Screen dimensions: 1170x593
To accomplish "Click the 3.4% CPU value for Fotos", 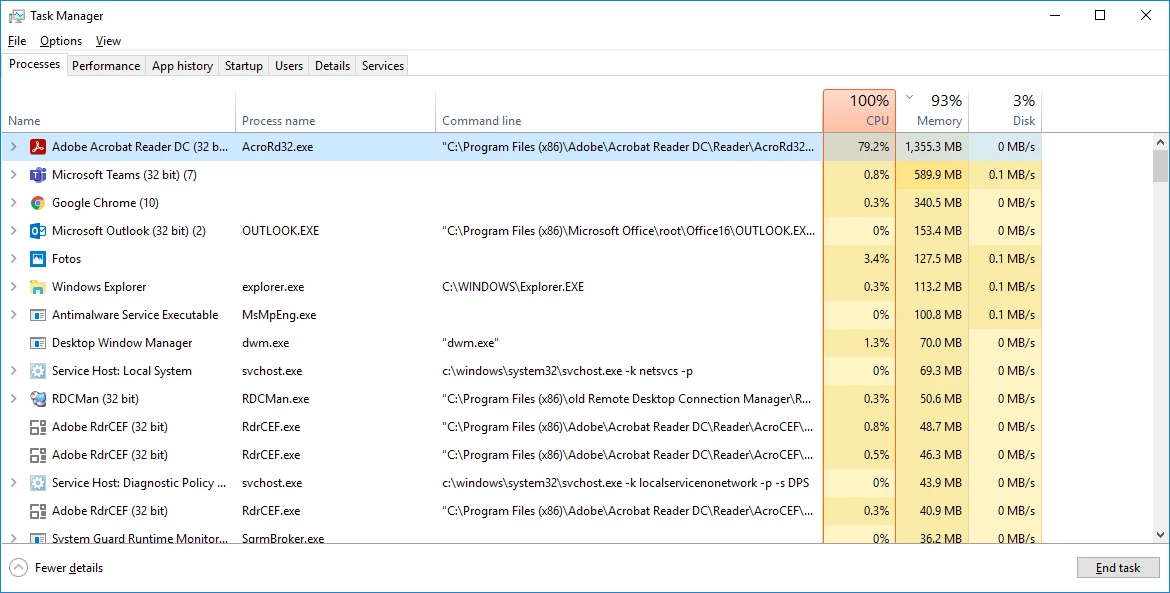I will [x=876, y=259].
